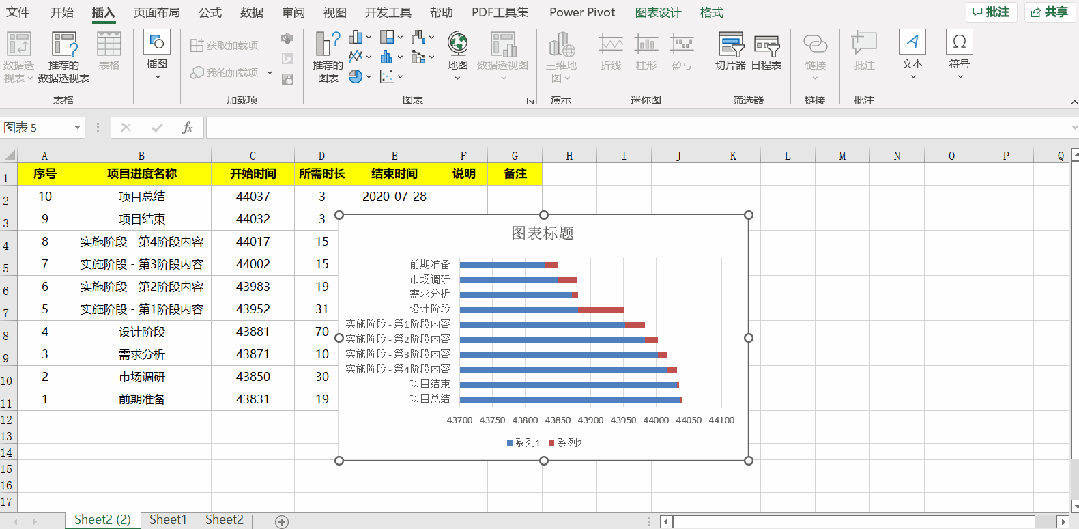Click the formula bar input area
The width and height of the screenshot is (1079, 529).
(637, 128)
